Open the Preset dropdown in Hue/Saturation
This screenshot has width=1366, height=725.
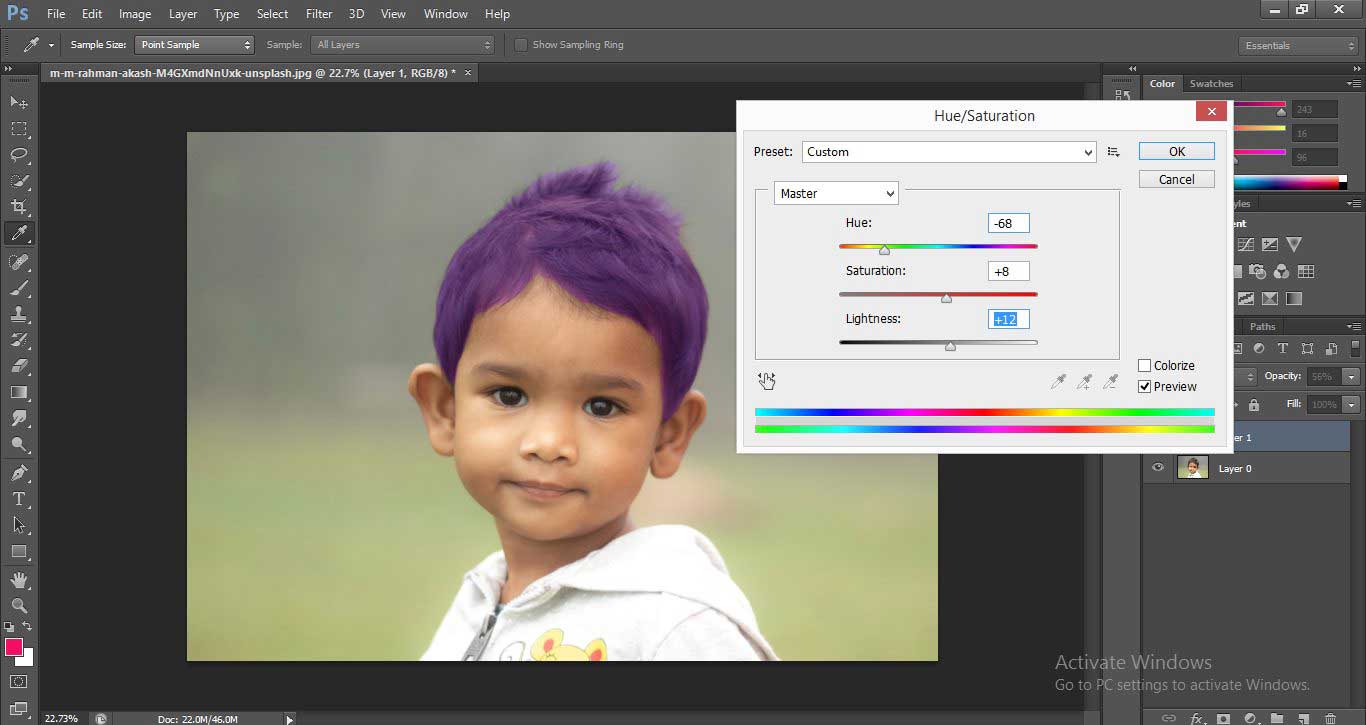[1089, 151]
